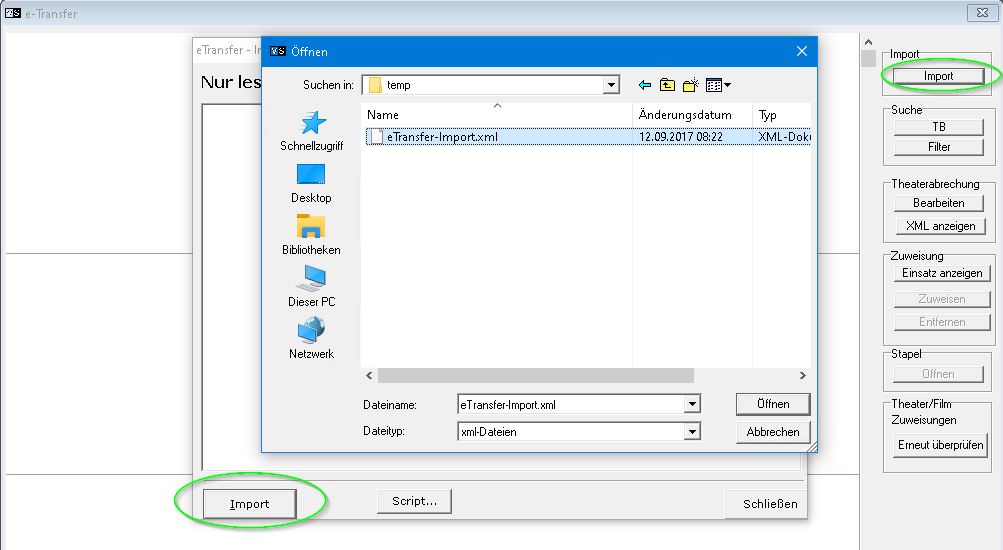The height and width of the screenshot is (550, 1003).
Task: Click the Öffnen button in dialog
Action: pyautogui.click(x=773, y=404)
